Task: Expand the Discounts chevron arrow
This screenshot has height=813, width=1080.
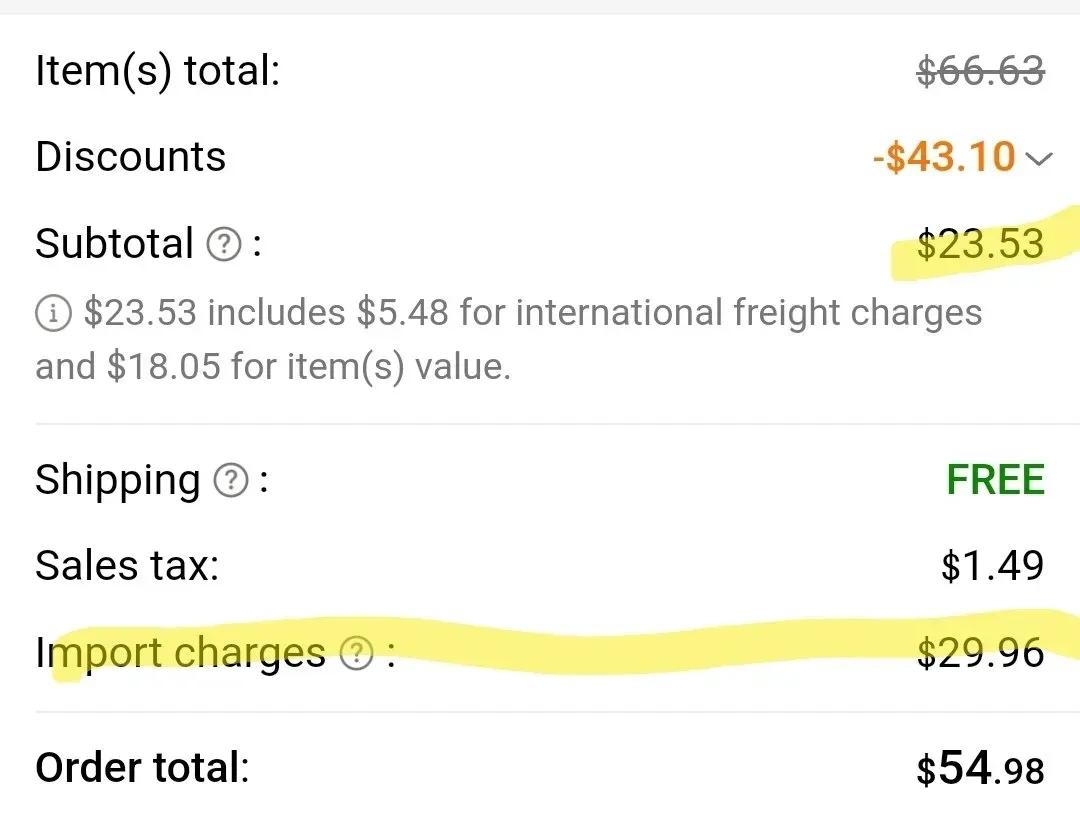Action: pyautogui.click(x=1039, y=159)
